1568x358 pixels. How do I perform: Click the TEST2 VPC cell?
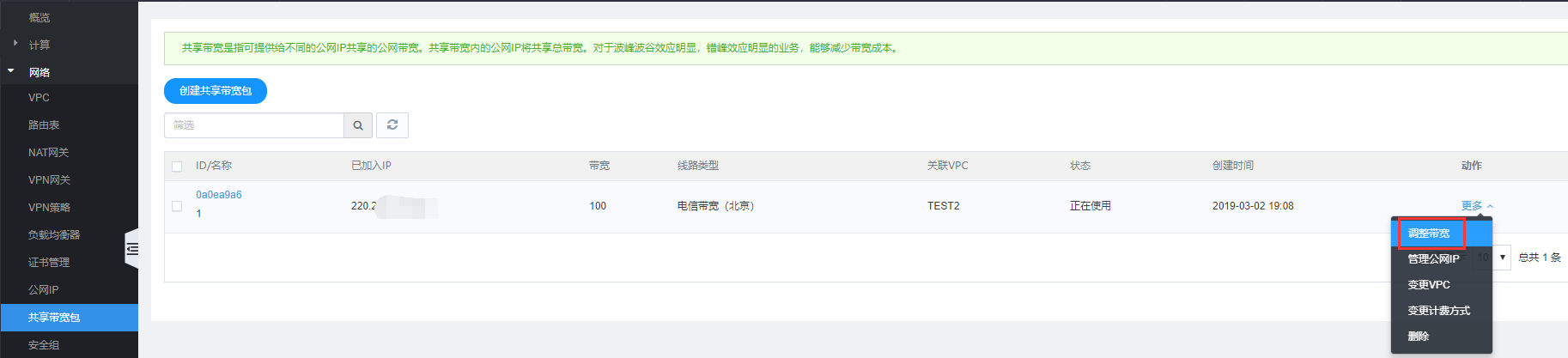click(944, 206)
